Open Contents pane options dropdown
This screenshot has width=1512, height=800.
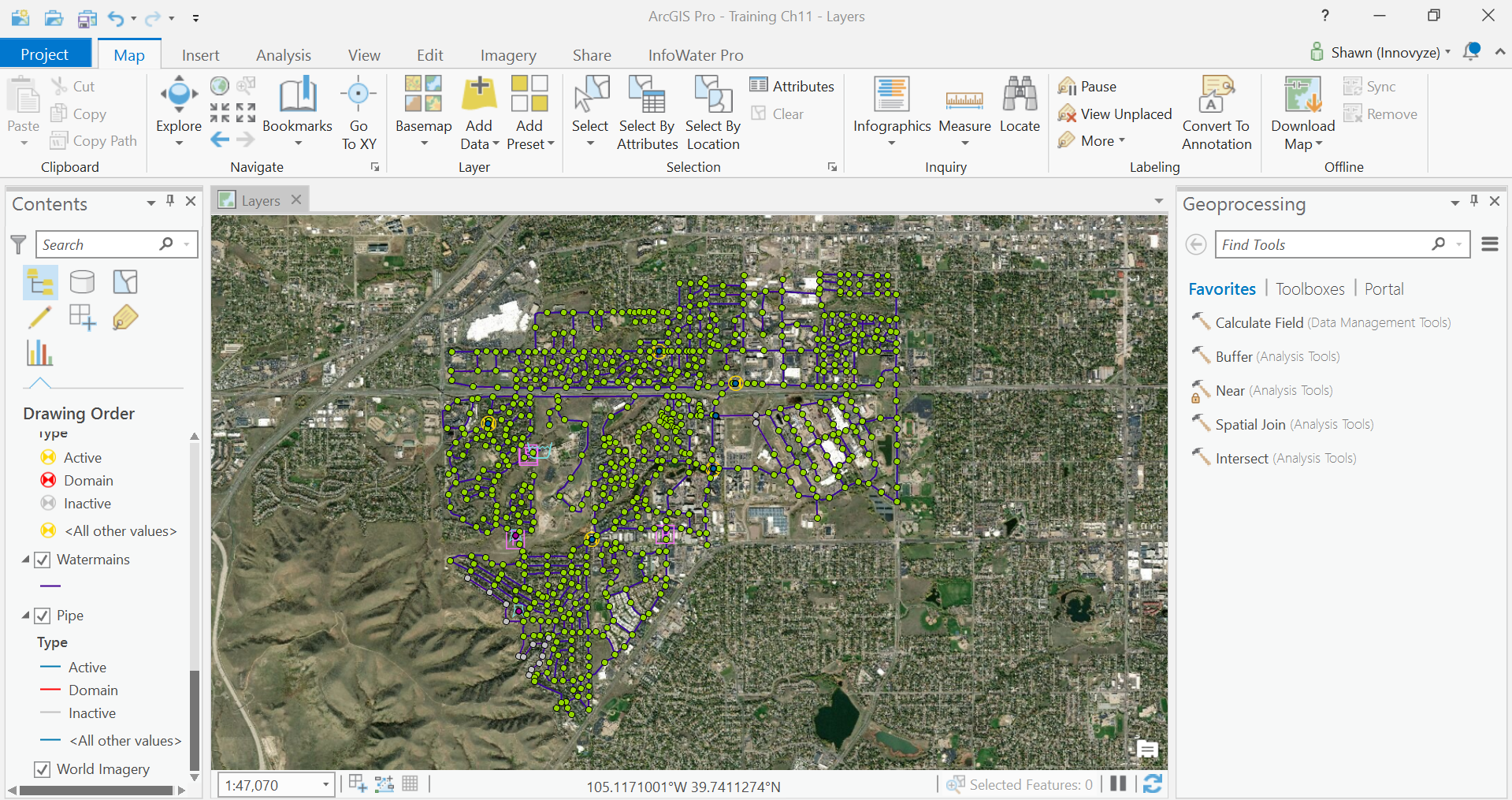pyautogui.click(x=150, y=203)
